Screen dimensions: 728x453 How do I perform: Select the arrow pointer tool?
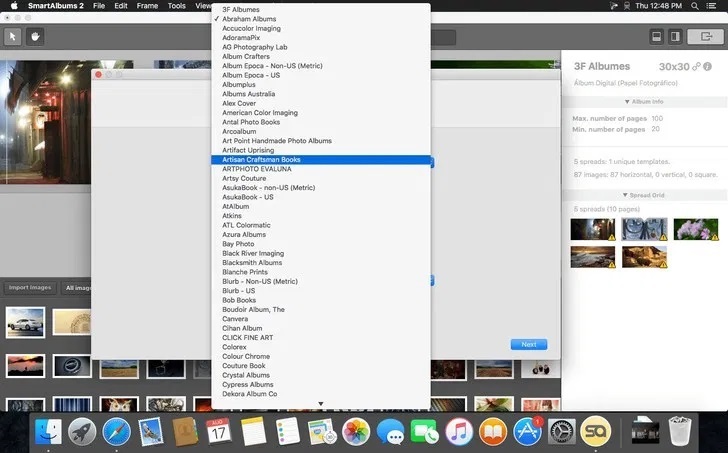14,37
